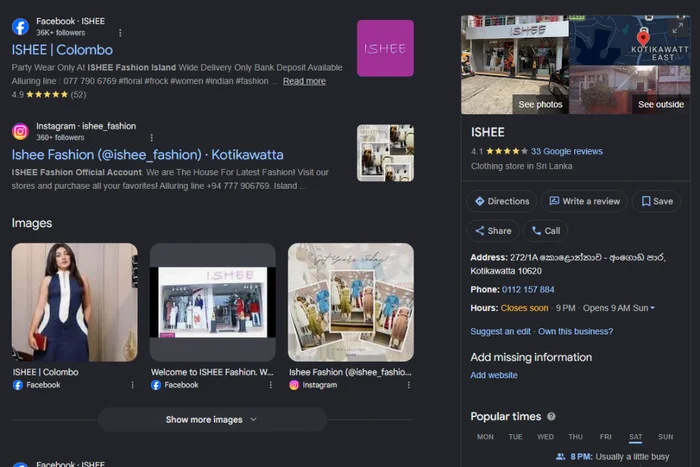Click Suggest an edit link
The height and width of the screenshot is (467, 700).
coord(500,331)
